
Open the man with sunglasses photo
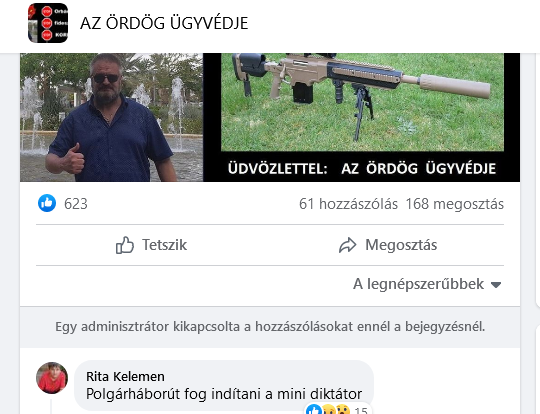click(x=112, y=117)
